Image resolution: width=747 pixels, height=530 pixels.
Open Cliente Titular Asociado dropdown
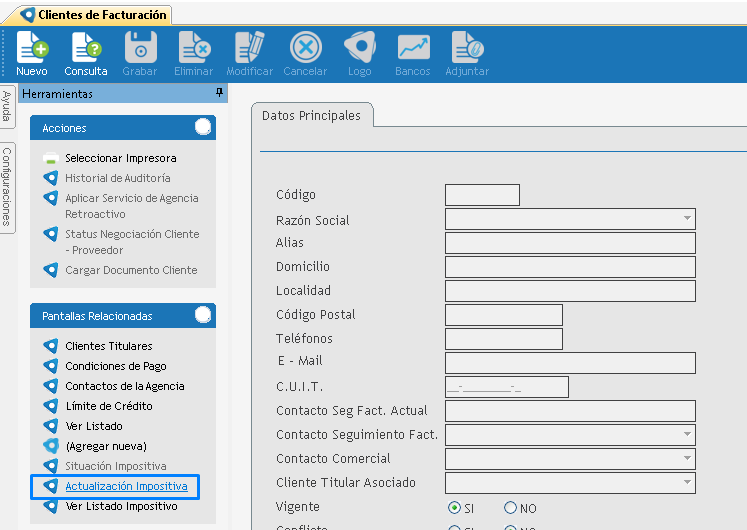[687, 483]
